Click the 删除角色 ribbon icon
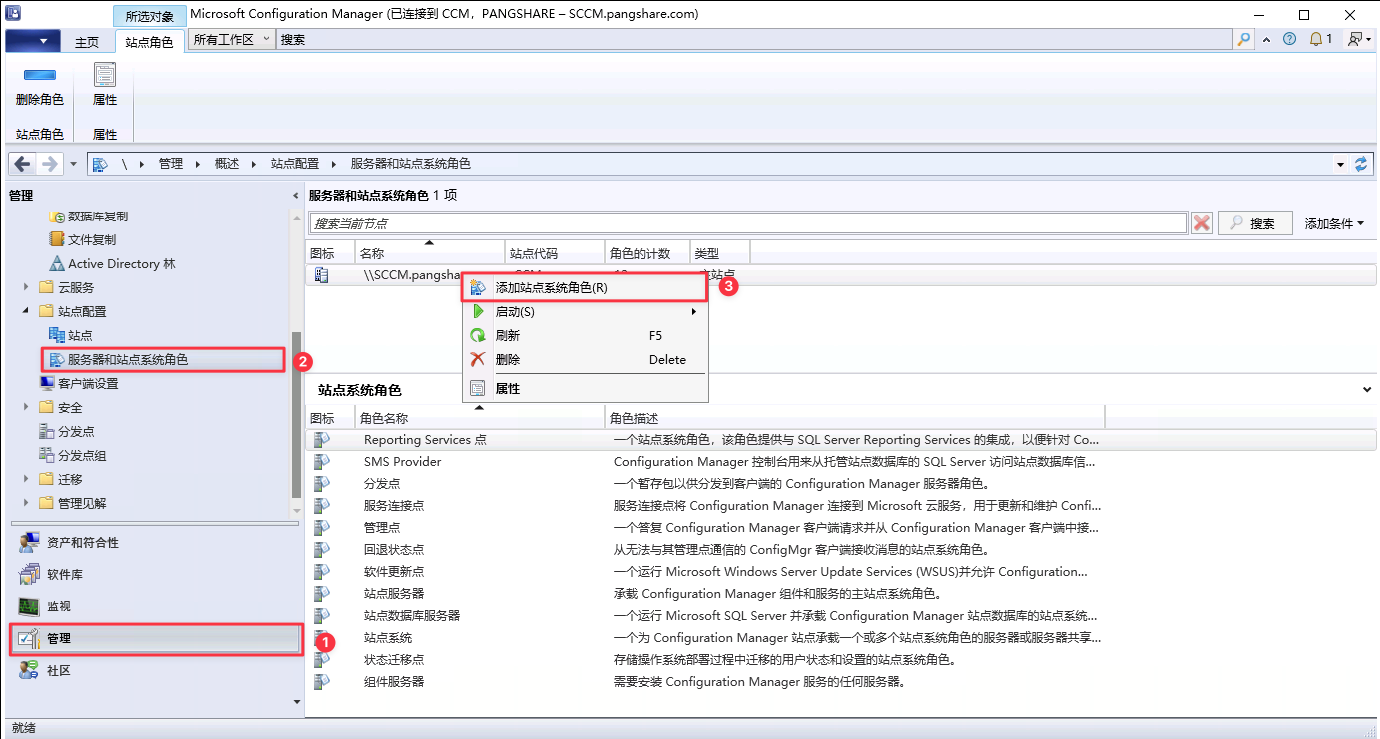 click(39, 75)
